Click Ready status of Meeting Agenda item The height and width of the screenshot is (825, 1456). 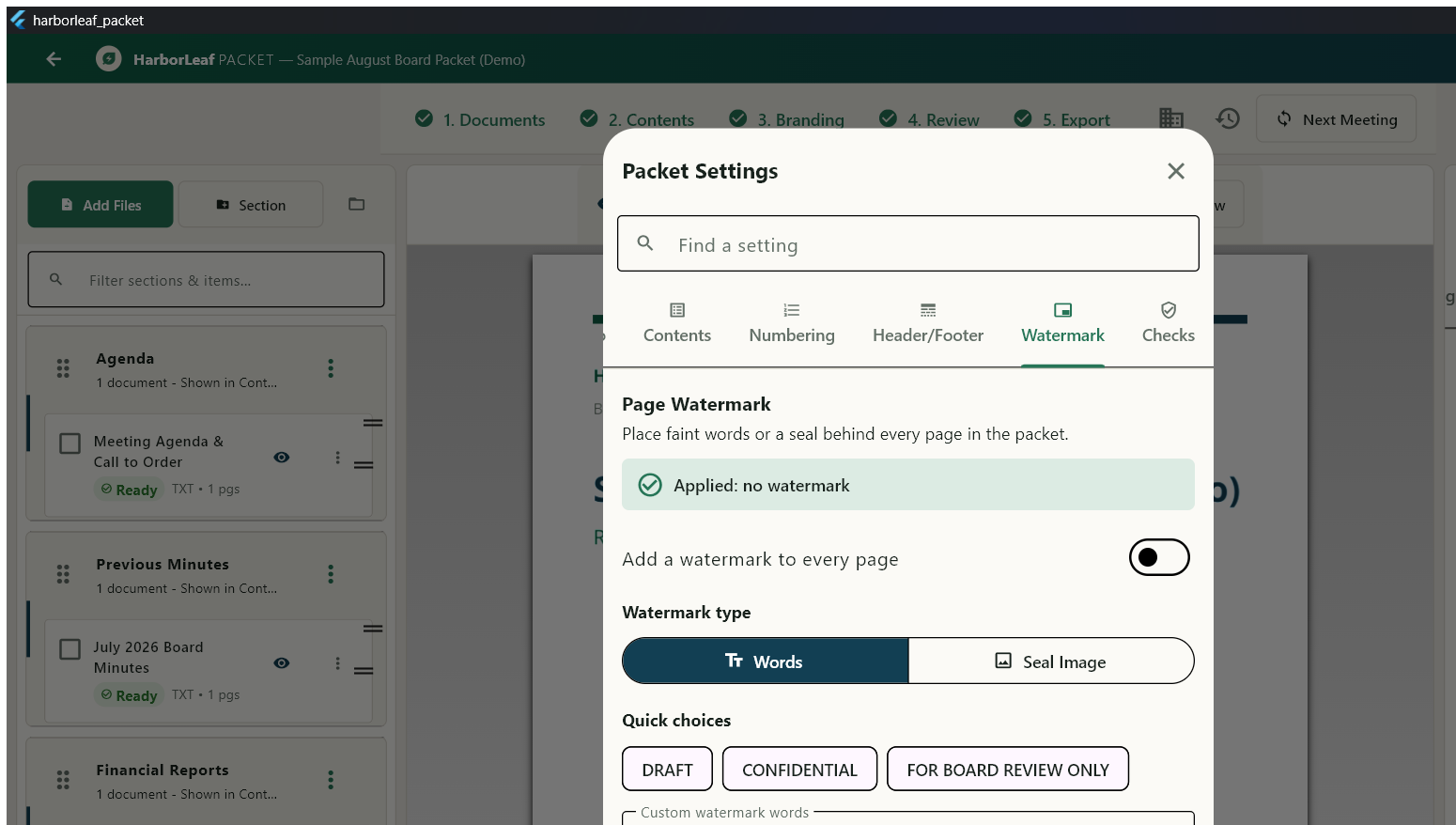point(130,490)
